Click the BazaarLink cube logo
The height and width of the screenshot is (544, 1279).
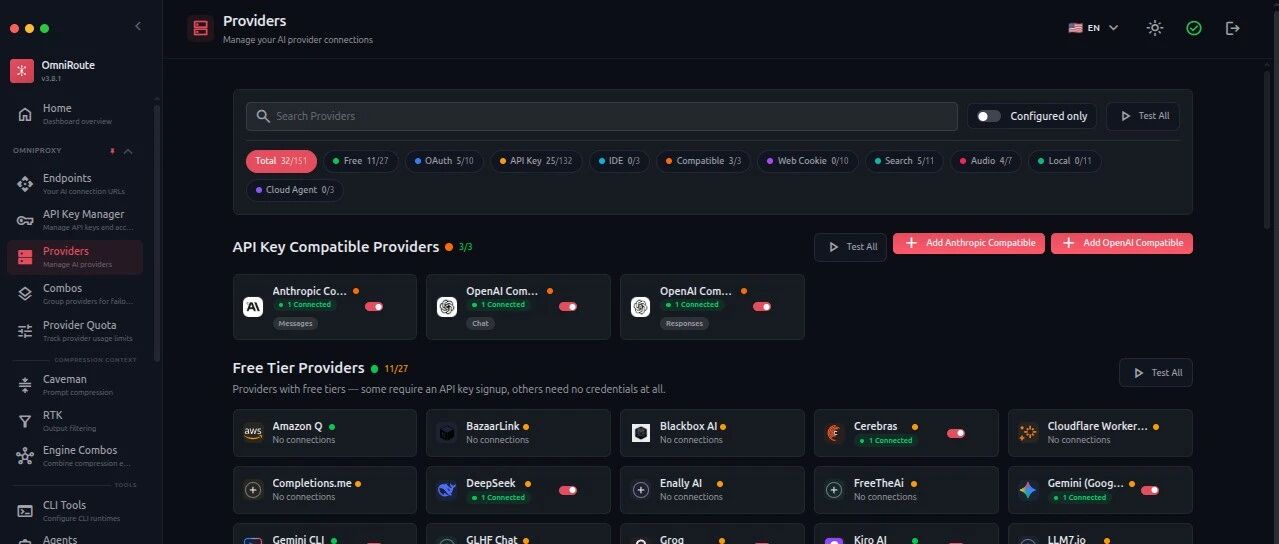(446, 433)
